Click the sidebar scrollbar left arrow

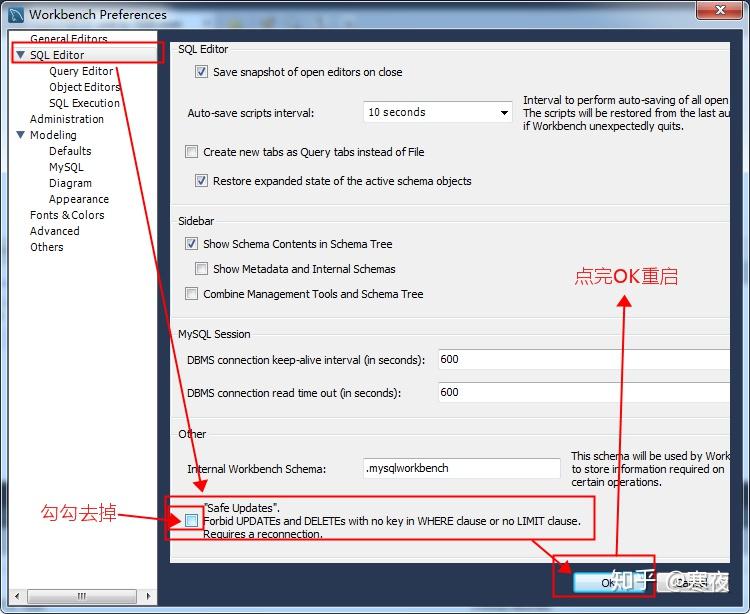tap(17, 596)
